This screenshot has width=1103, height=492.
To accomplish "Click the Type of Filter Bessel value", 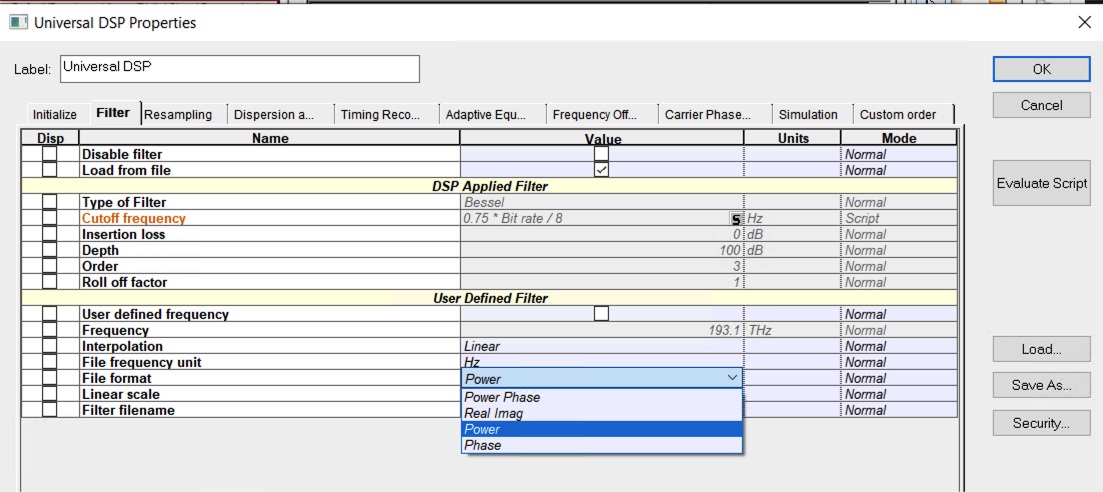I will tap(602, 202).
